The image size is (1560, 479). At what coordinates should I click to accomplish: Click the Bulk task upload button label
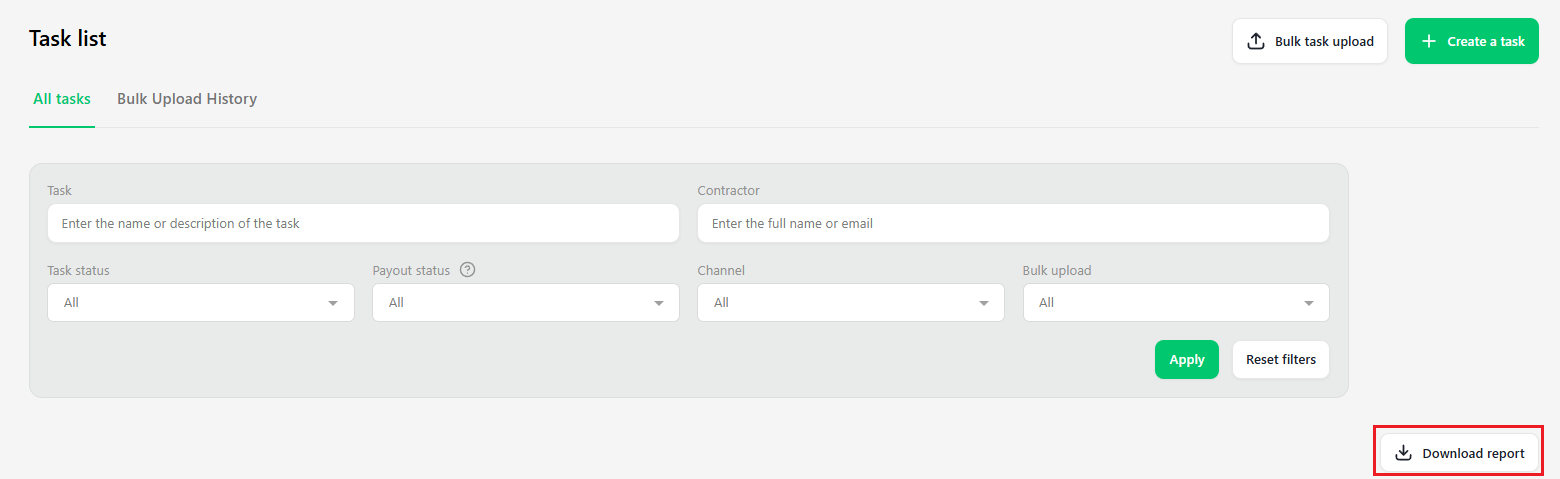(1324, 42)
